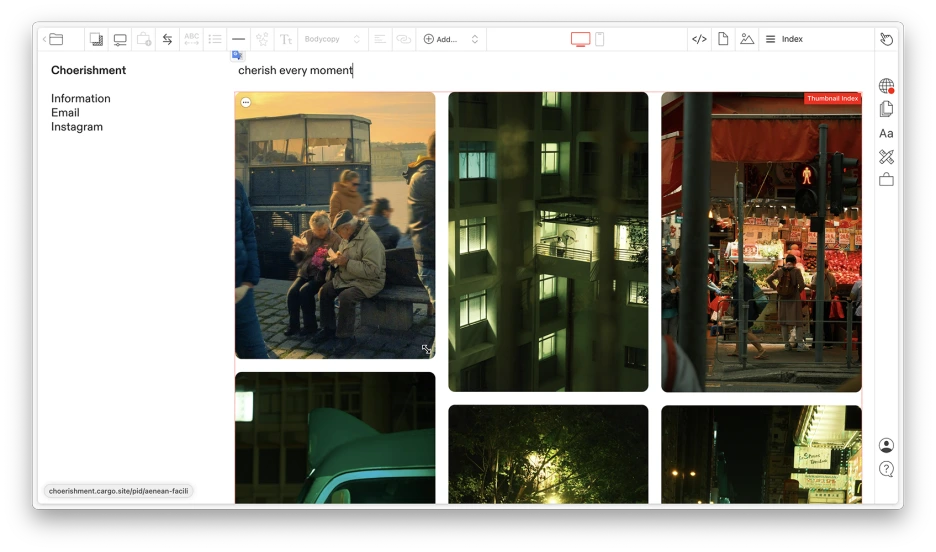
Task: Click the briefcase icon in the right sidebar
Action: pos(886,180)
